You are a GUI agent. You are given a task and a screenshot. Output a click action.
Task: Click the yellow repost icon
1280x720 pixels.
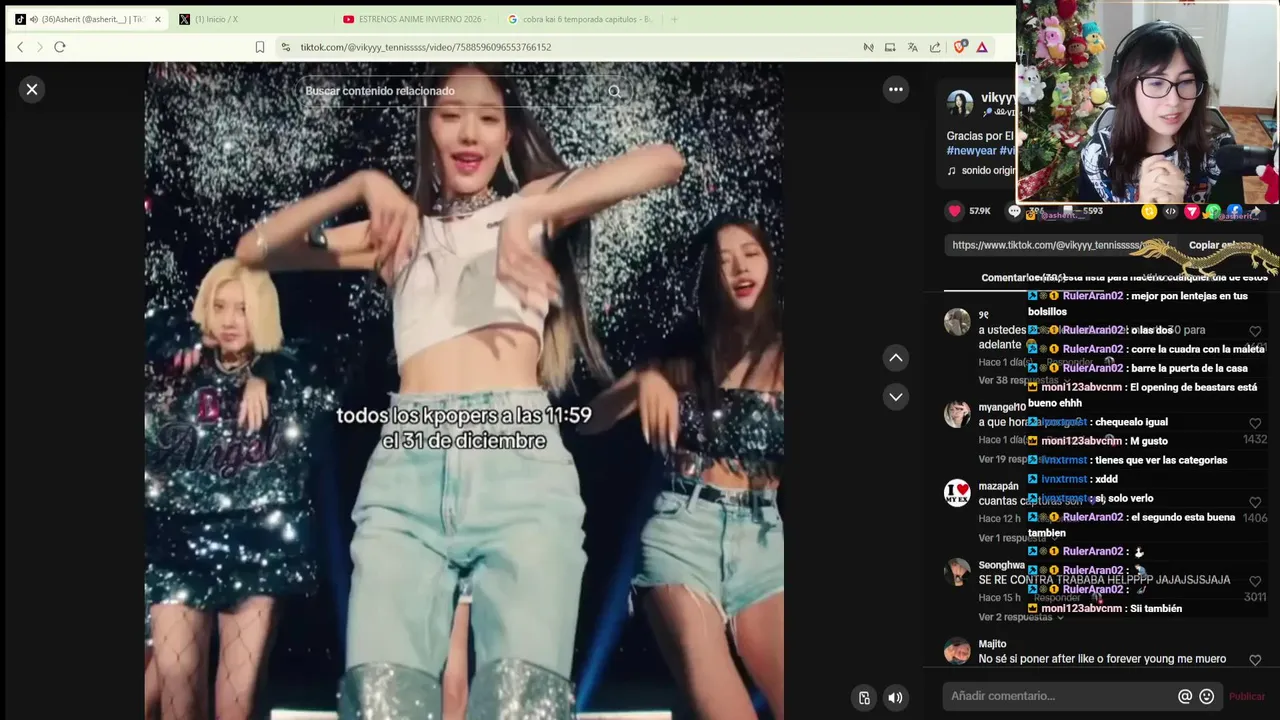click(1149, 211)
